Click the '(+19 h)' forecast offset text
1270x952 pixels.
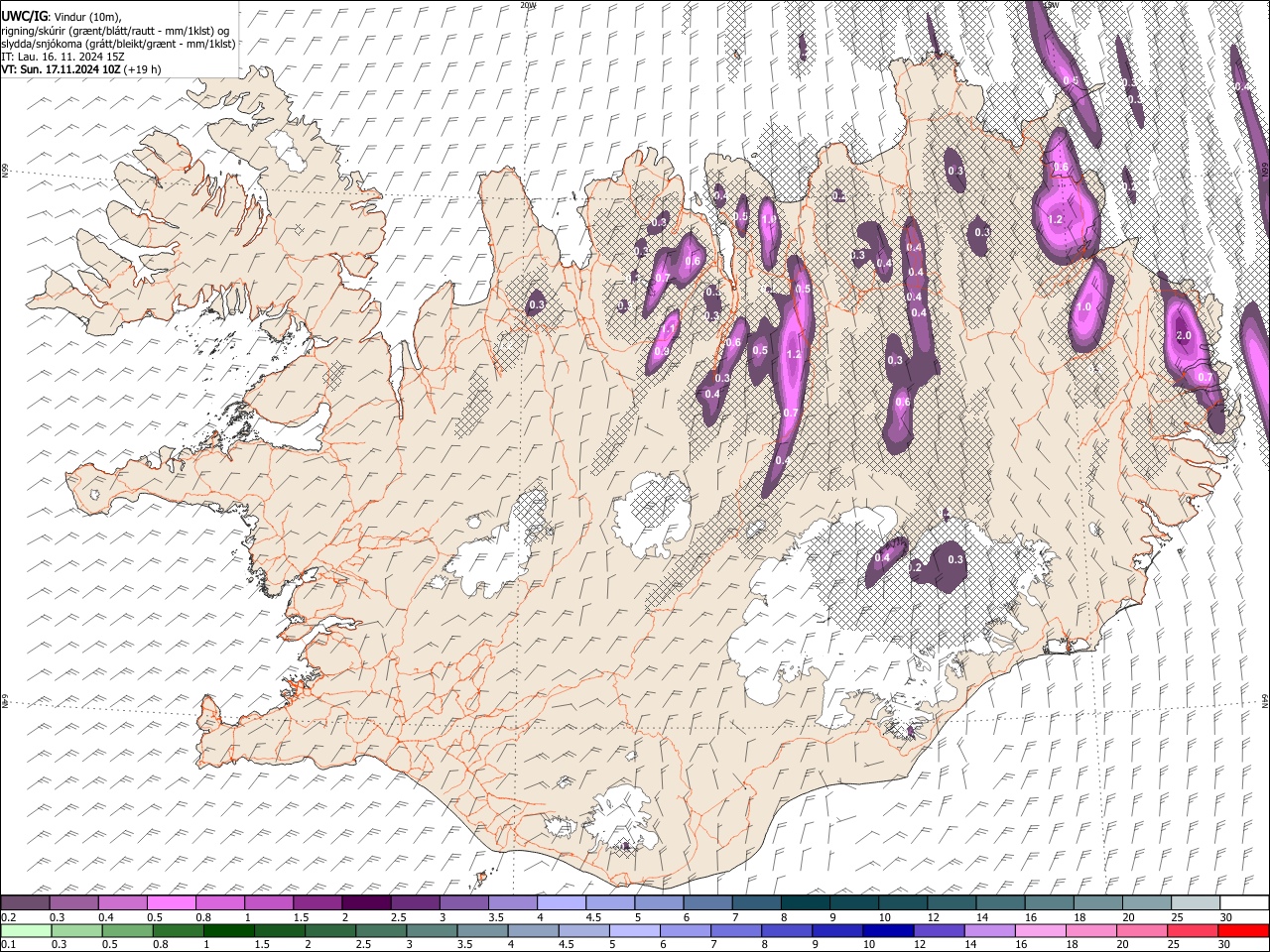click(x=143, y=69)
